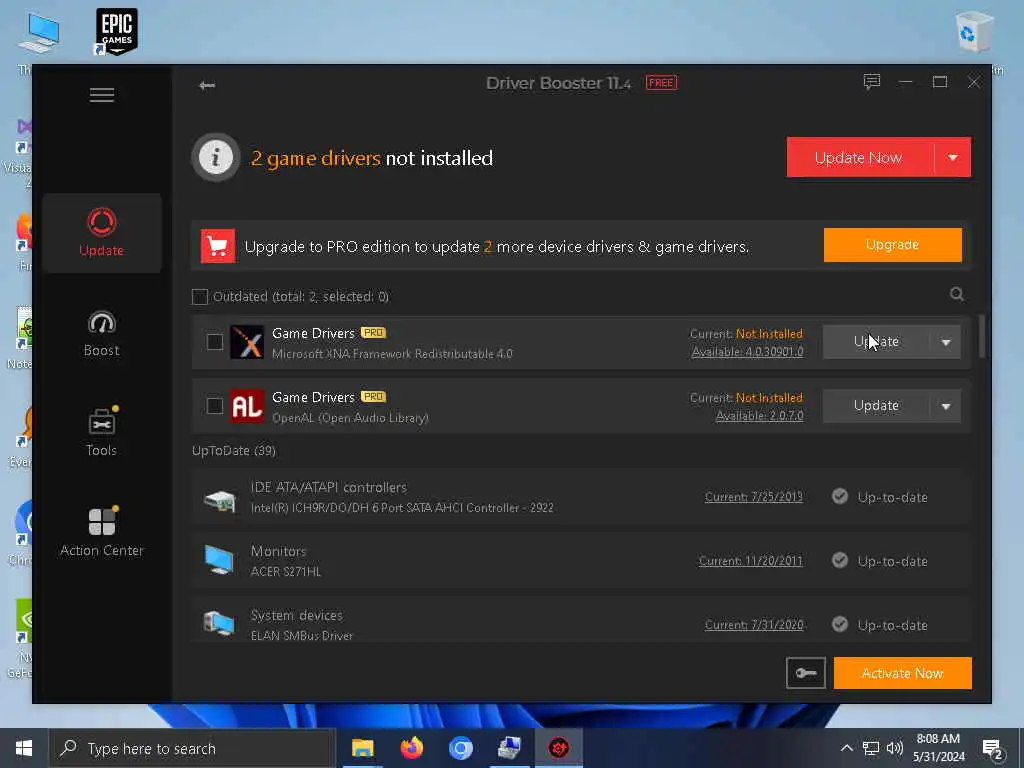This screenshot has width=1024, height=768.
Task: Open Current 7/25/2013 driver date link
Action: pyautogui.click(x=754, y=497)
